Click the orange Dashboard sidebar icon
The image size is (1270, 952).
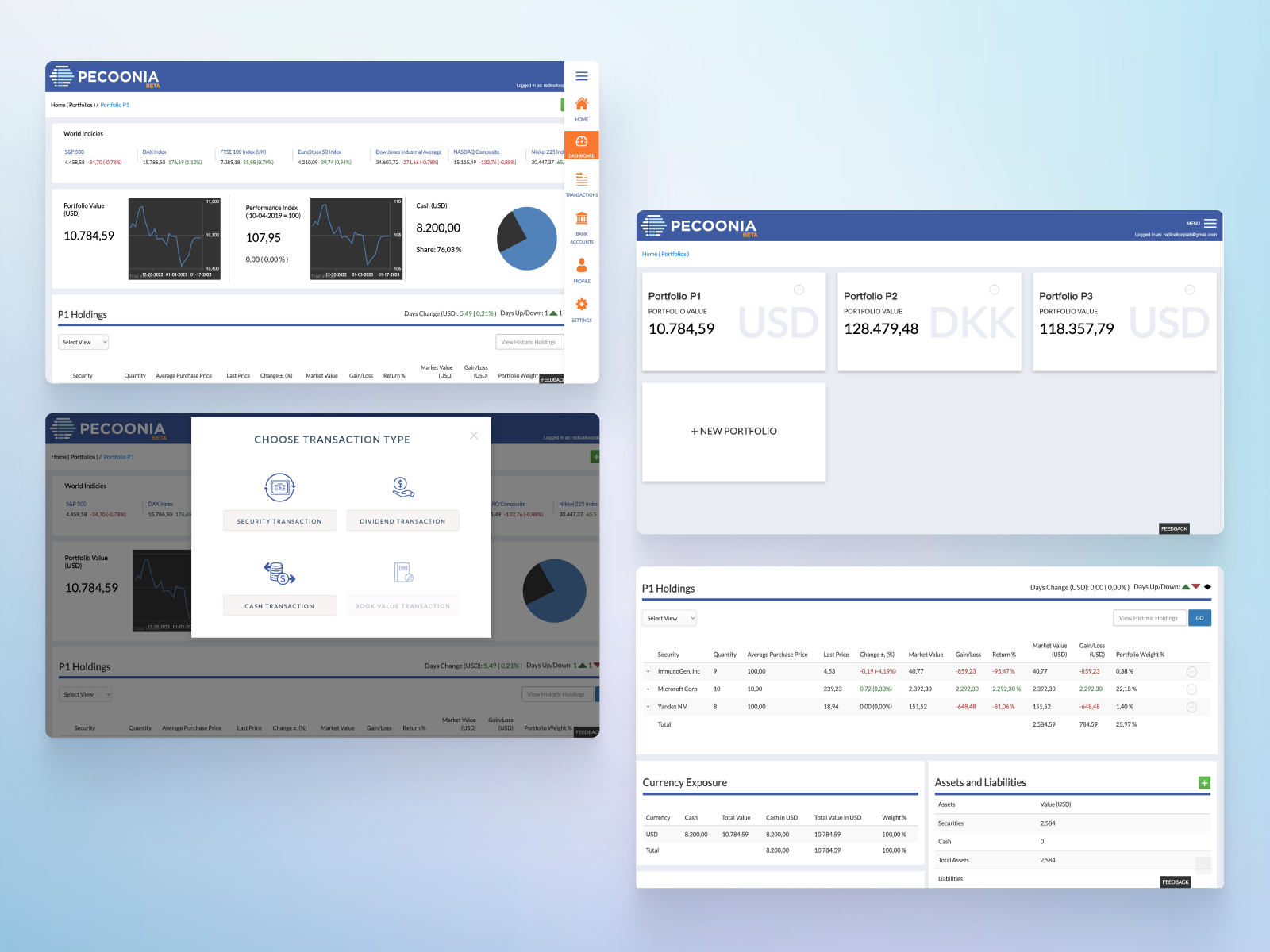(x=582, y=144)
